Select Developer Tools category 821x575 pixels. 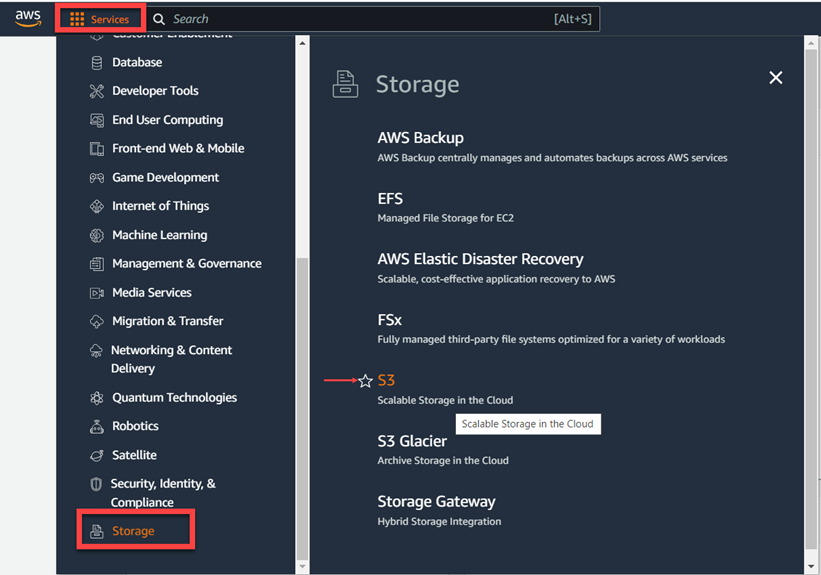[x=156, y=91]
